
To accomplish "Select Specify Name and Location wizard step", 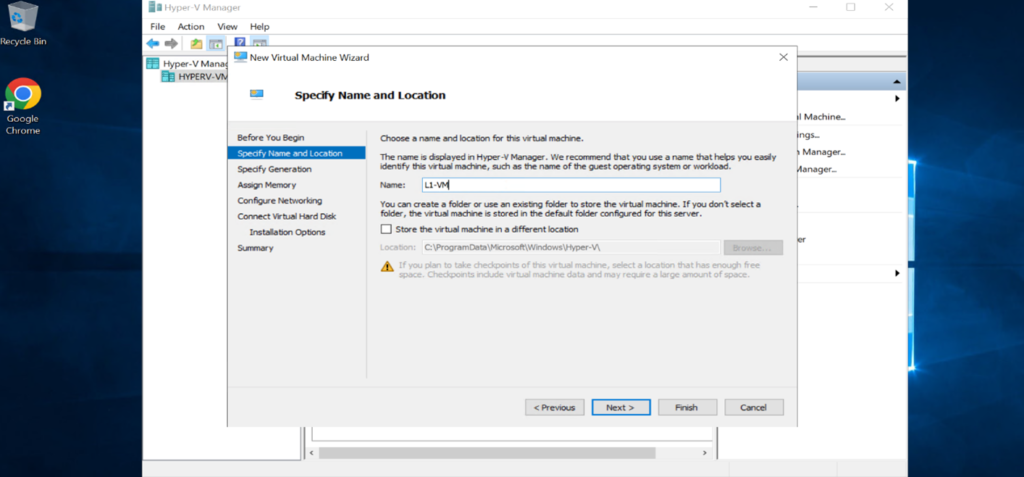I will coord(296,154).
